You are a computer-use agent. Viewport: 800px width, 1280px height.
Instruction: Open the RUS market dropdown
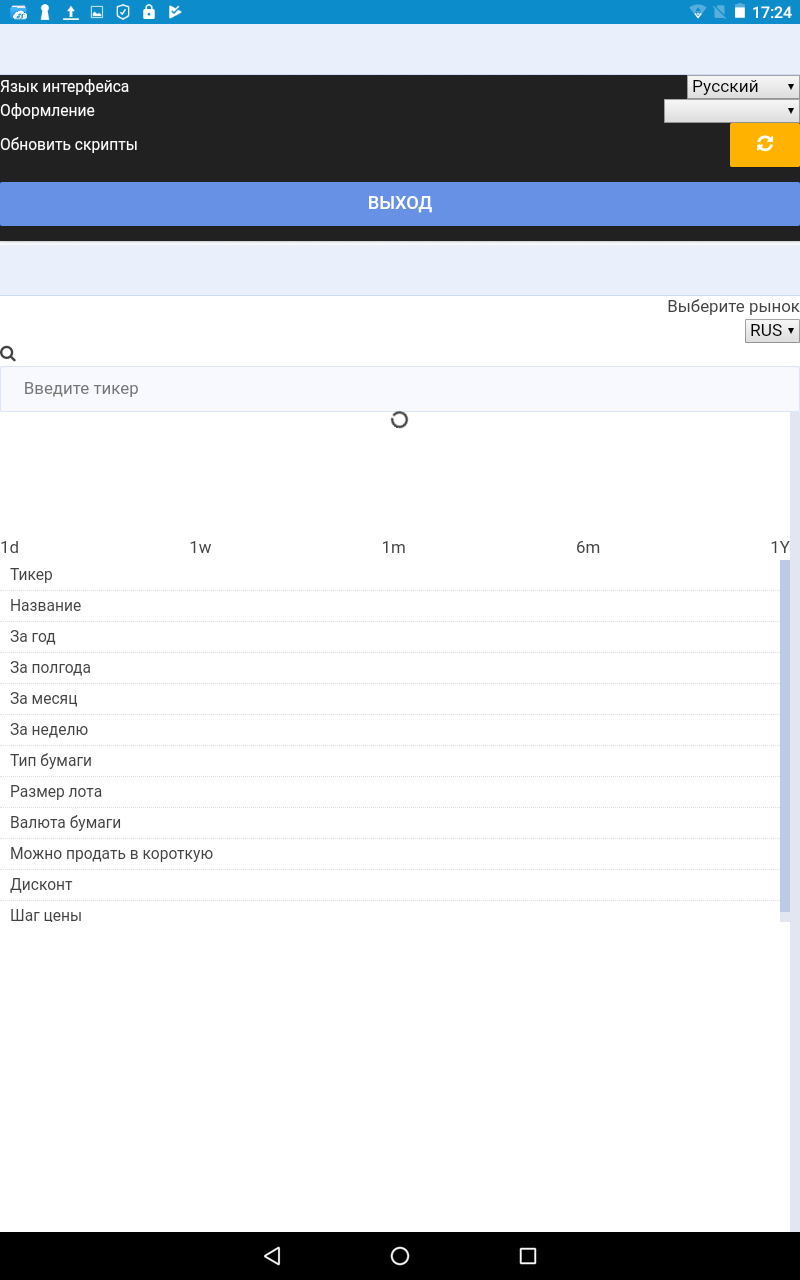coord(772,330)
